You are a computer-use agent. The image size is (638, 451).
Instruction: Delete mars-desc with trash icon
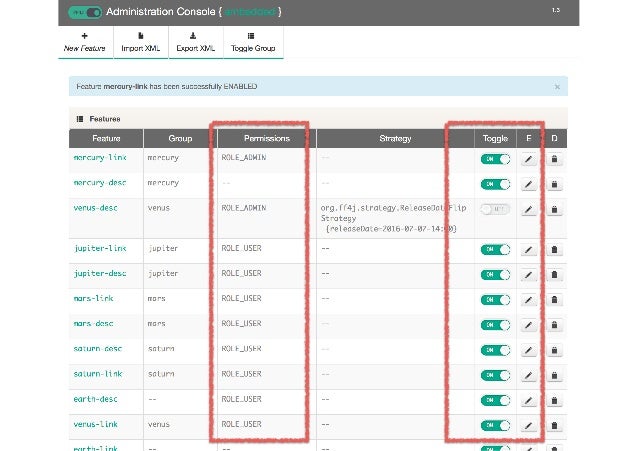coord(554,325)
